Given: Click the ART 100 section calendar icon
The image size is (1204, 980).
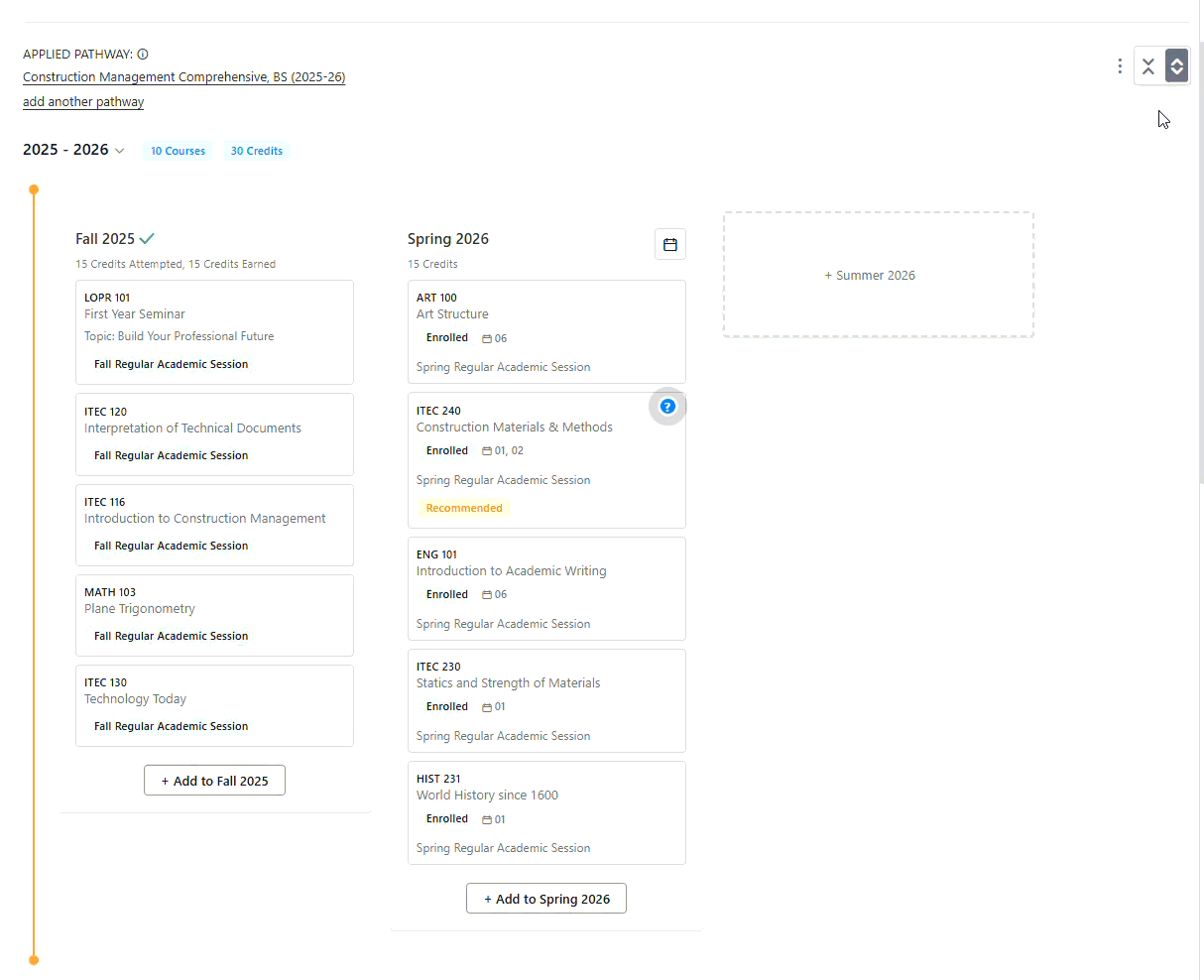Looking at the screenshot, I should coord(487,338).
